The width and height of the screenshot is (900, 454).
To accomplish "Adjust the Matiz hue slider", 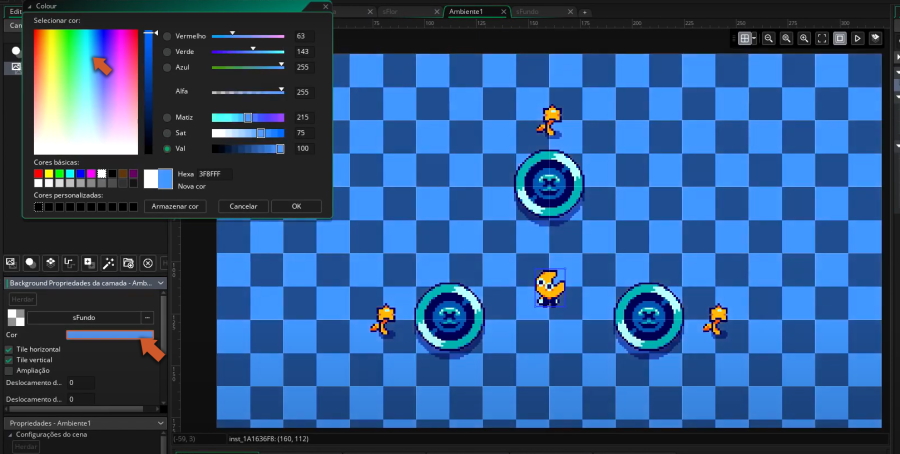I will pyautogui.click(x=248, y=118).
